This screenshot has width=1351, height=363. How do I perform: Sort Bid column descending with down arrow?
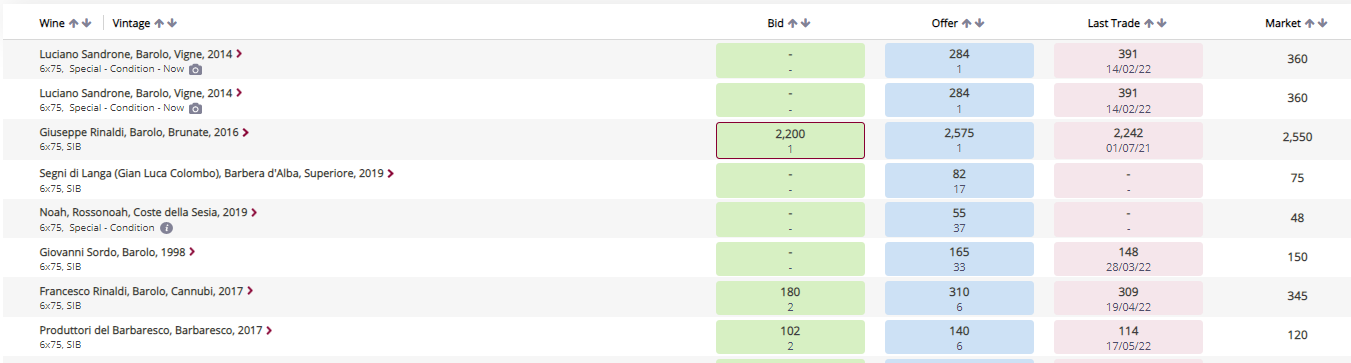coord(806,23)
